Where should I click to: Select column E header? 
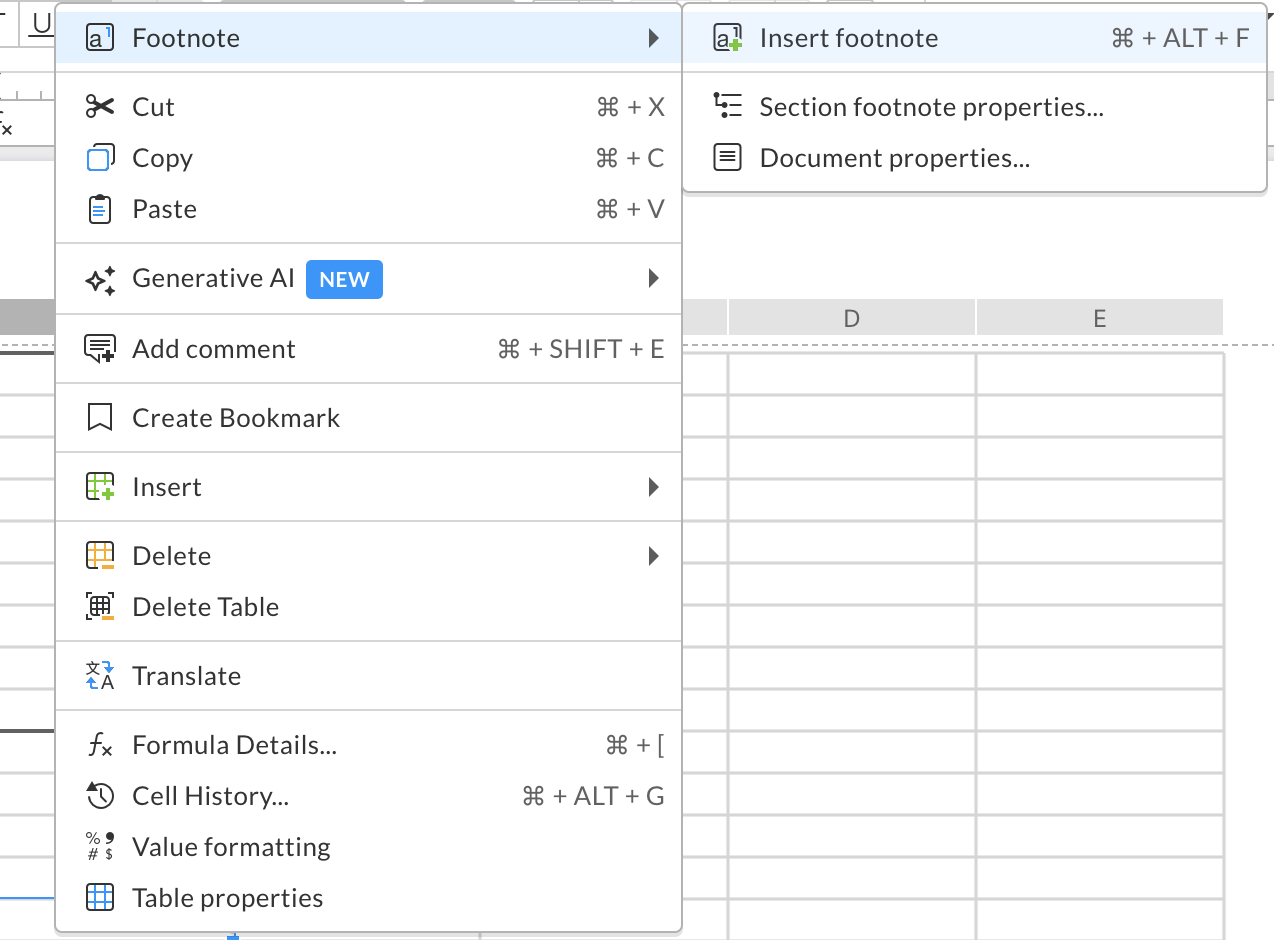coord(1099,318)
